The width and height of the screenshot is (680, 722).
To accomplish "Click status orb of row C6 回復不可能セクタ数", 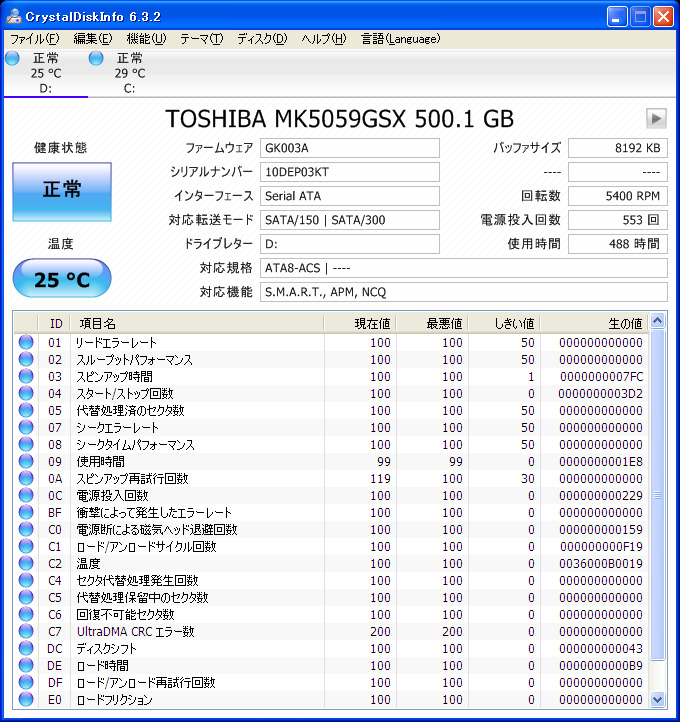I will click(26, 615).
